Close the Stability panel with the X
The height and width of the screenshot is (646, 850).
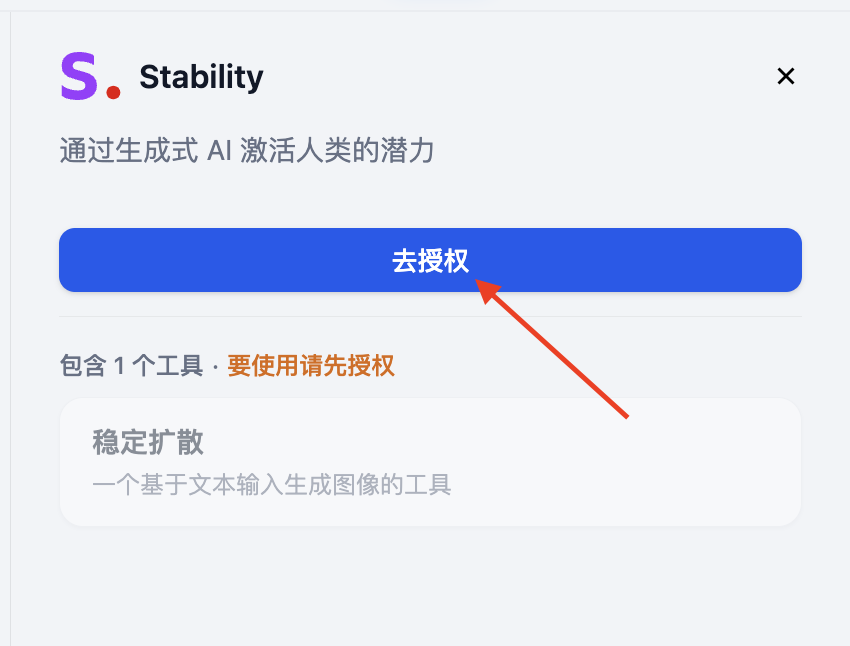click(786, 76)
